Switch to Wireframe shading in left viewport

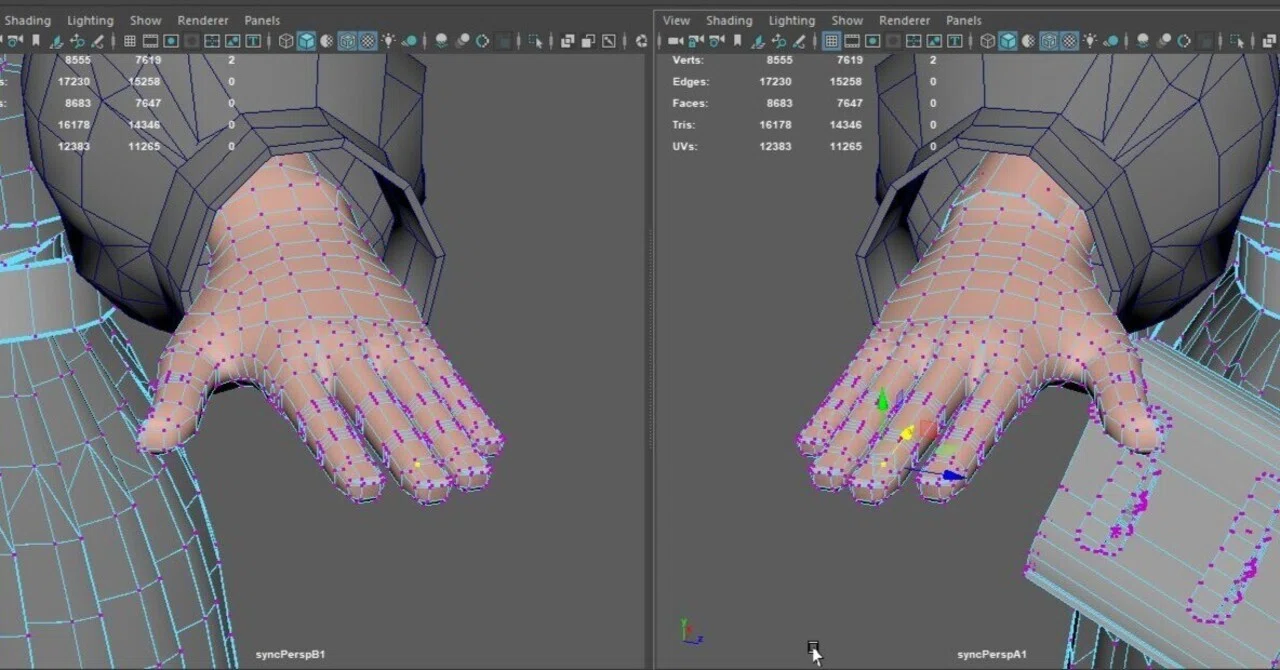(x=286, y=41)
